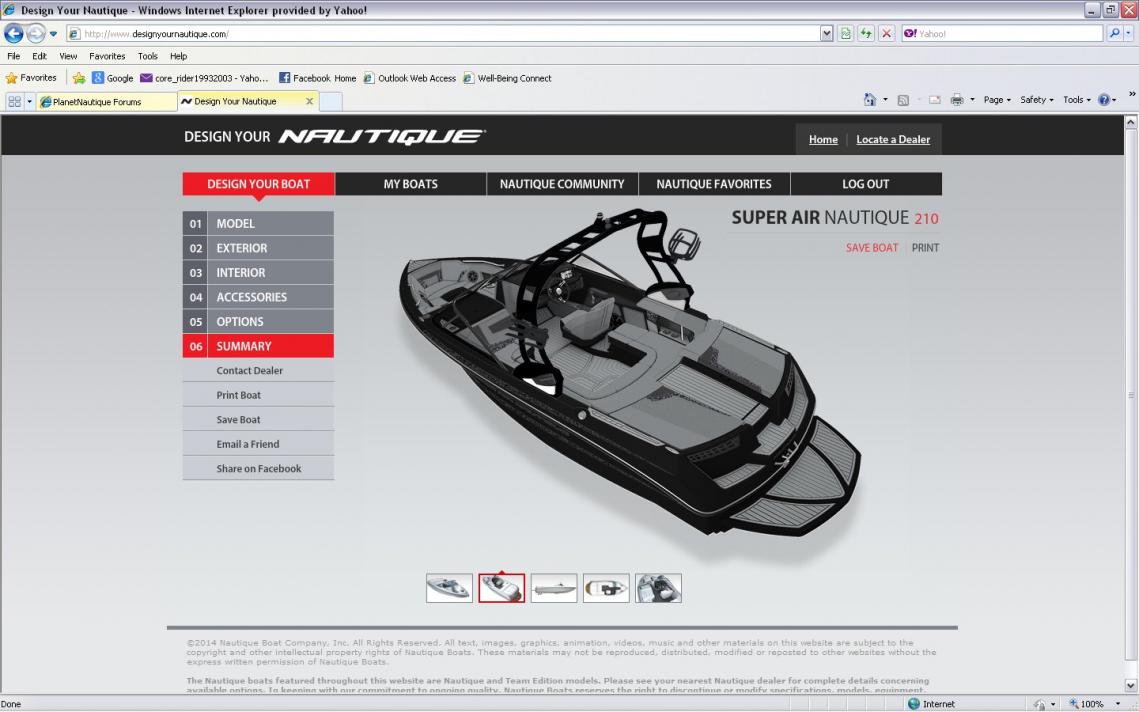Open the Help menu

[x=179, y=56]
